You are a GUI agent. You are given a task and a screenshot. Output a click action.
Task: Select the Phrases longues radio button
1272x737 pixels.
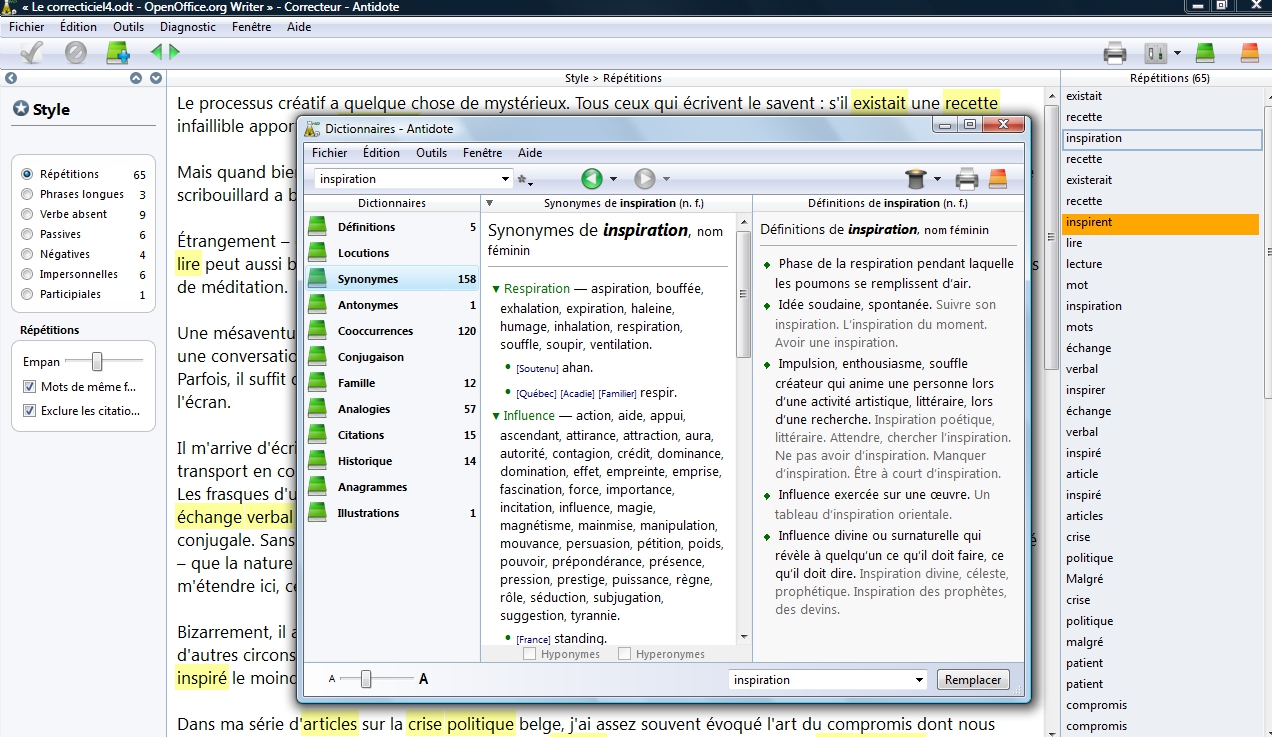pos(27,194)
